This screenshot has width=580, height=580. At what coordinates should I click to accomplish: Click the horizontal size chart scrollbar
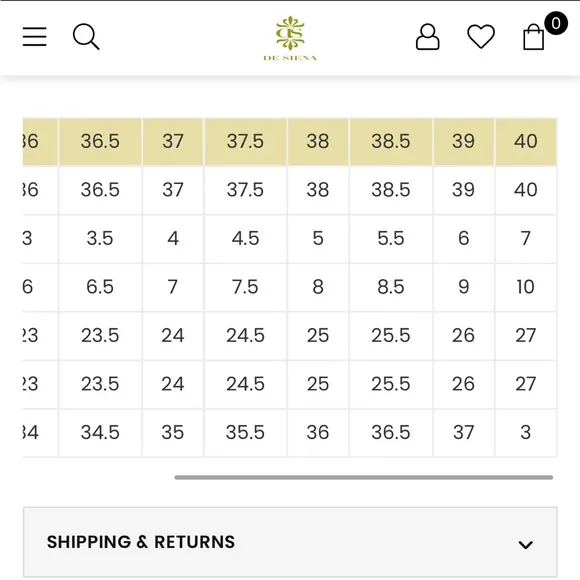point(364,477)
